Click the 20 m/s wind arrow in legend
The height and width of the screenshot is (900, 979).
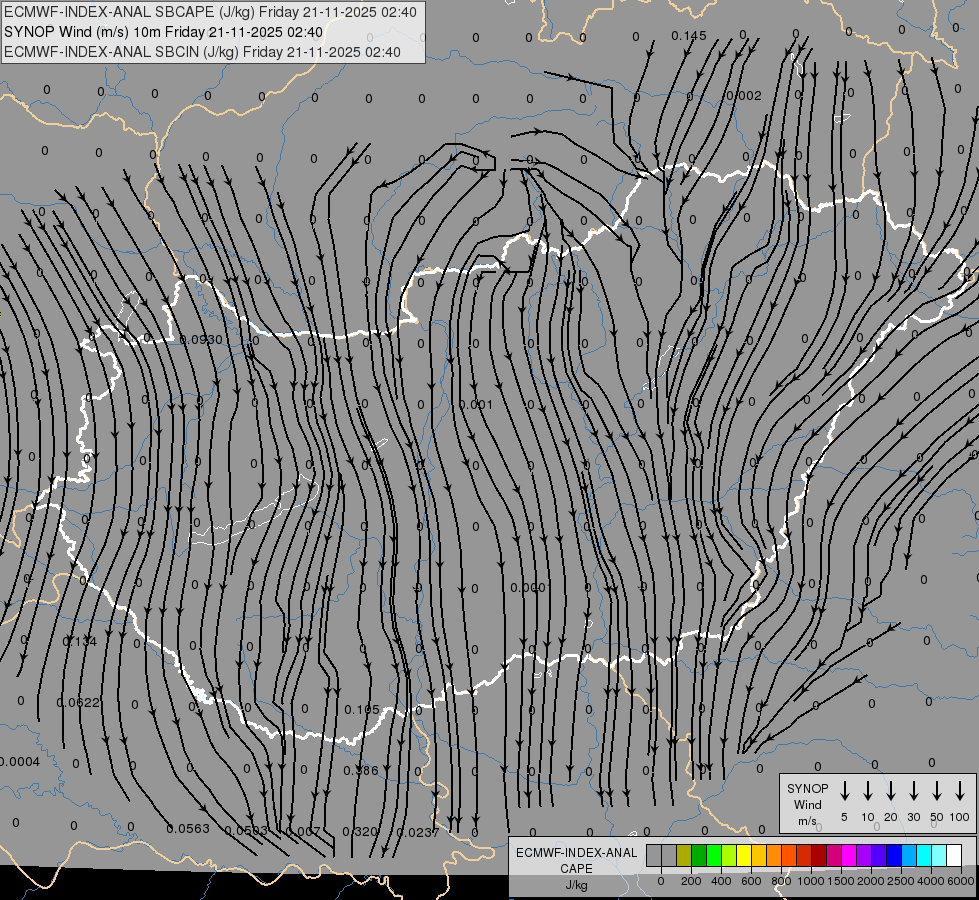click(x=890, y=790)
